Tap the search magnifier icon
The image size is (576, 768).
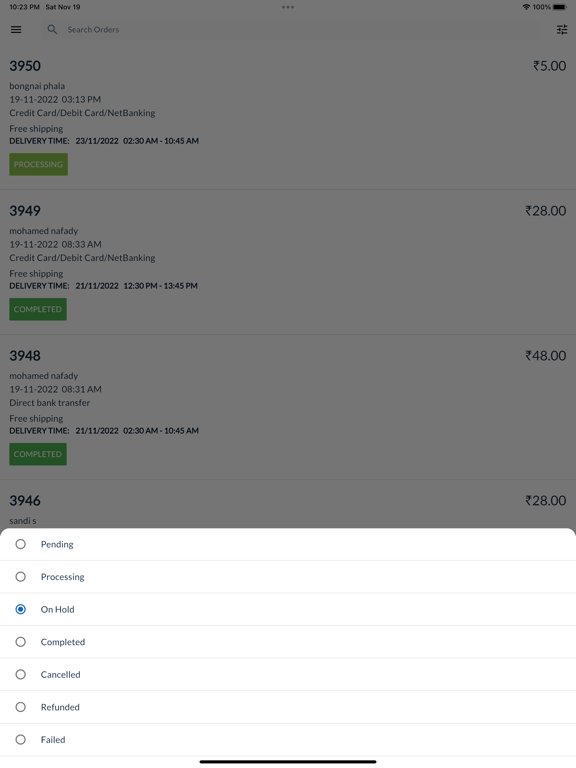(x=52, y=29)
